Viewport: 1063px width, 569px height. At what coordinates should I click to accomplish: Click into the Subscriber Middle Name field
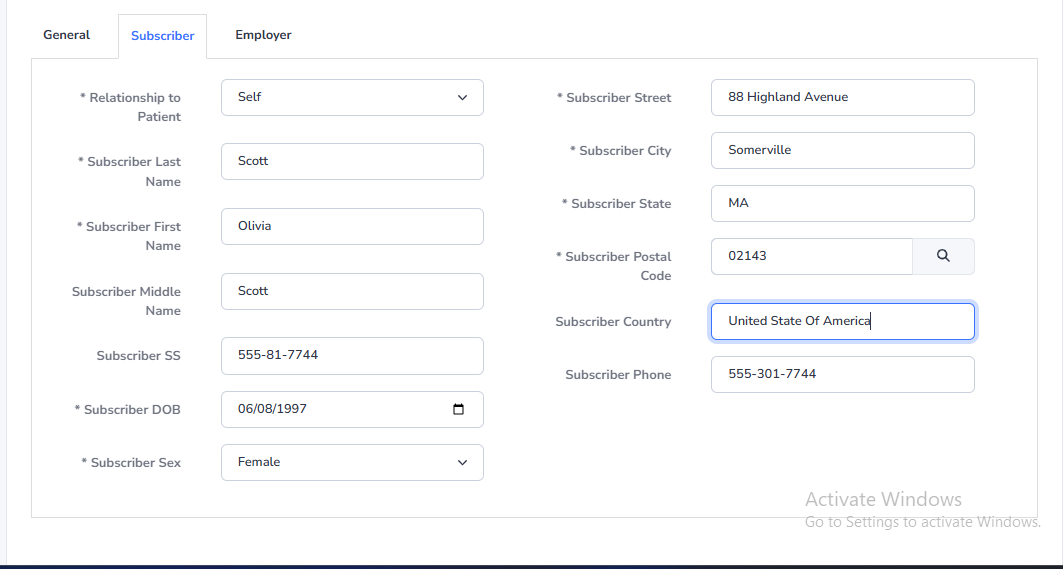point(352,291)
